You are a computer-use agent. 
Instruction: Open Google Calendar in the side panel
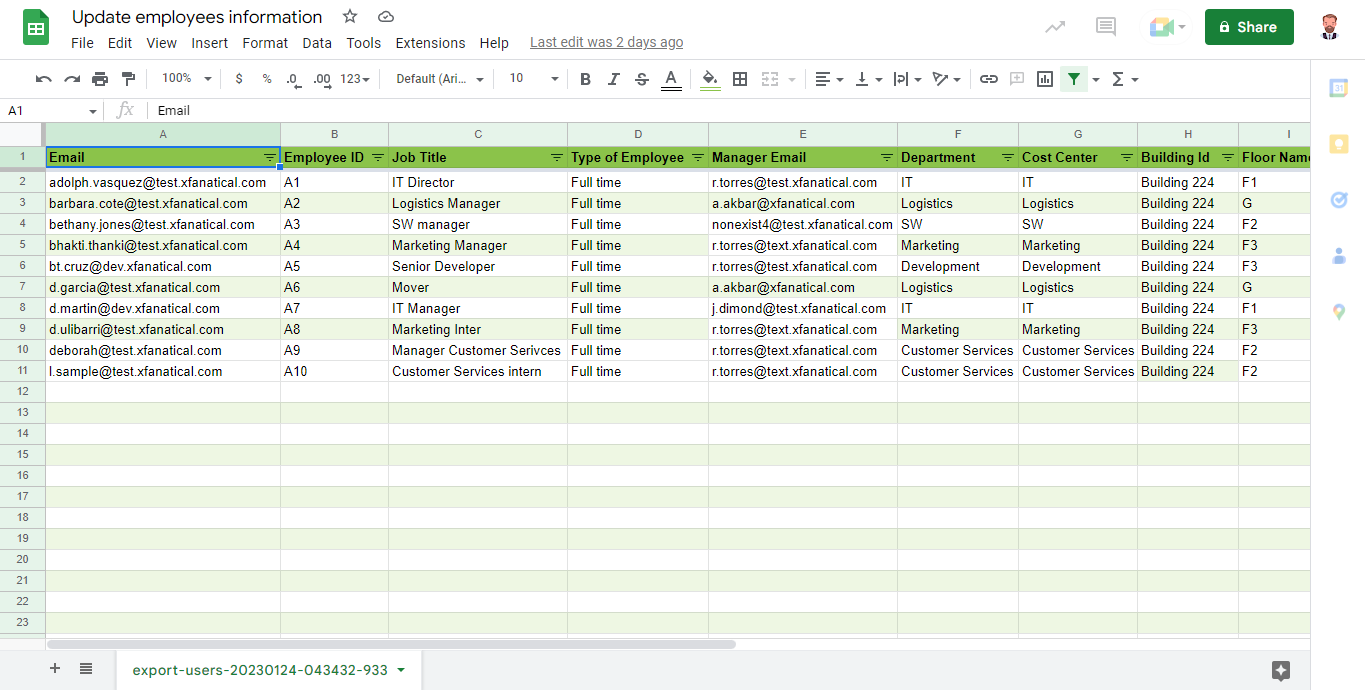[x=1339, y=88]
